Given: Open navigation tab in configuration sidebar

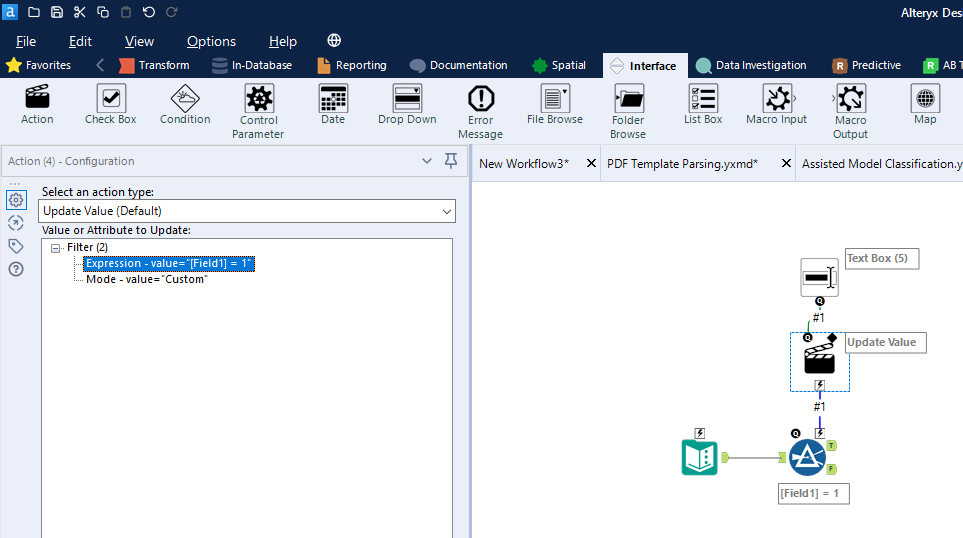Looking at the screenshot, I should (x=16, y=223).
